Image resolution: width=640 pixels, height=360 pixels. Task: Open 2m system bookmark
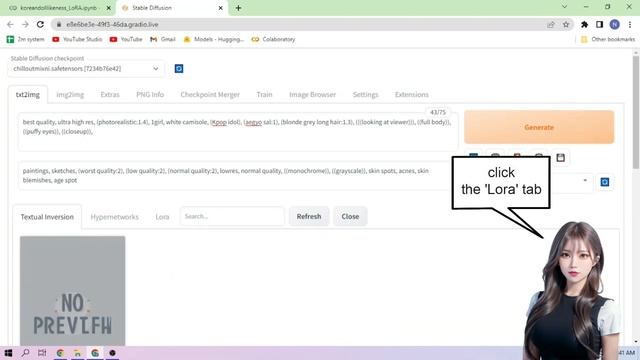(26, 39)
